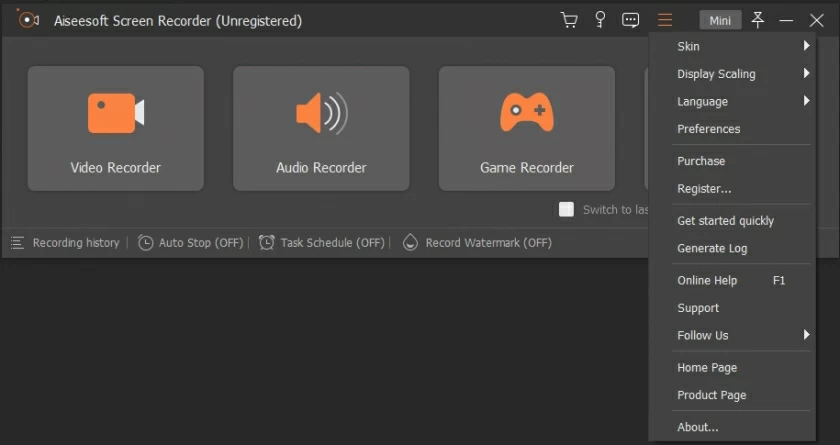Click the Aiseesoft Screen Recorder (Unregistered) title
The width and height of the screenshot is (840, 445).
(178, 21)
